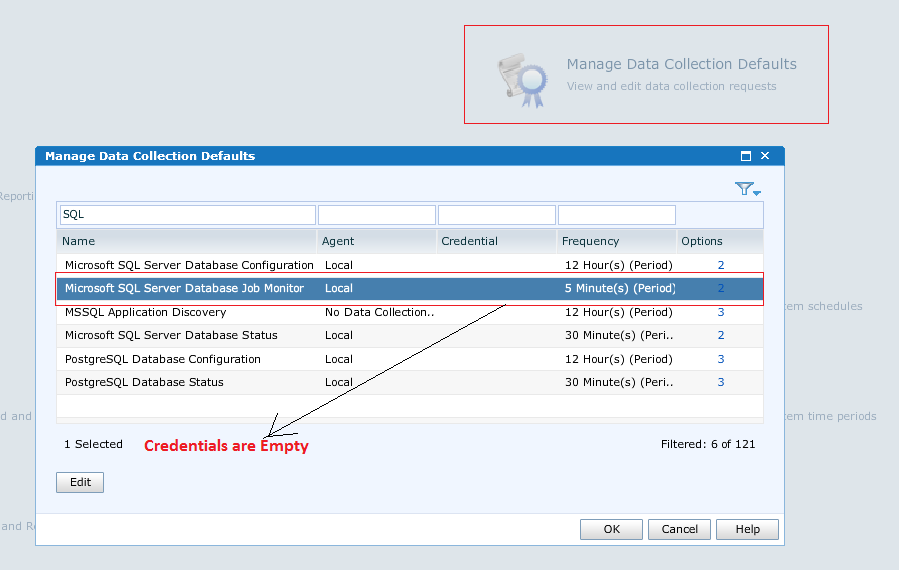This screenshot has height=570, width=899.
Task: Select Microsoft SQL Server Database Configuration row
Action: pos(410,265)
